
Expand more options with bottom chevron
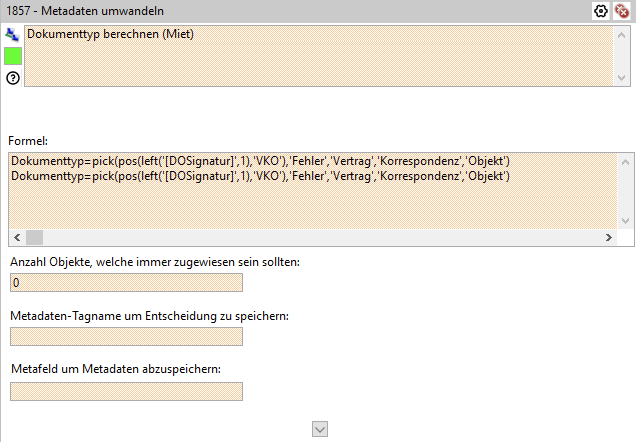(x=320, y=429)
